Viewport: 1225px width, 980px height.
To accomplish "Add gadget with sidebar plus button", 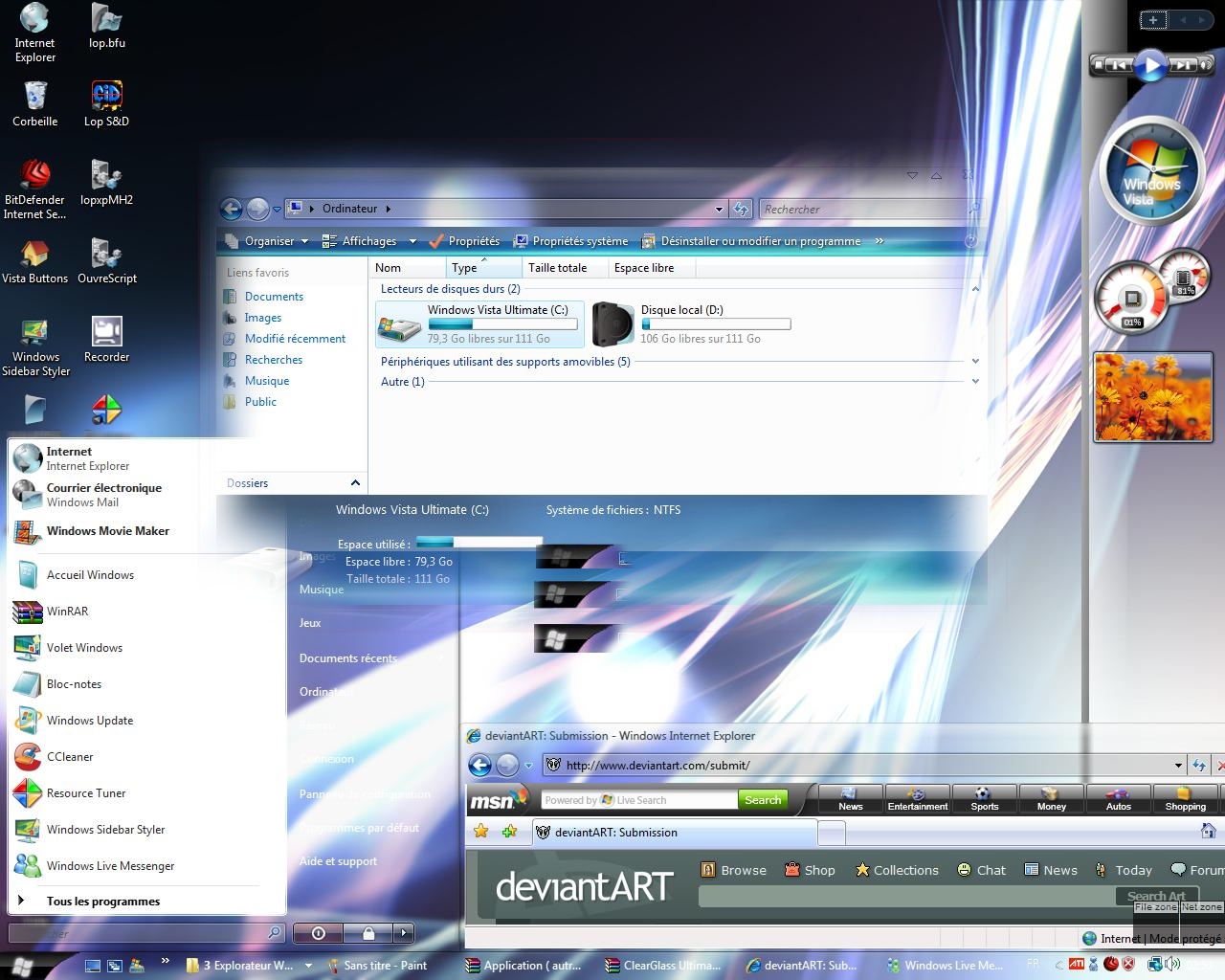I will (1153, 19).
